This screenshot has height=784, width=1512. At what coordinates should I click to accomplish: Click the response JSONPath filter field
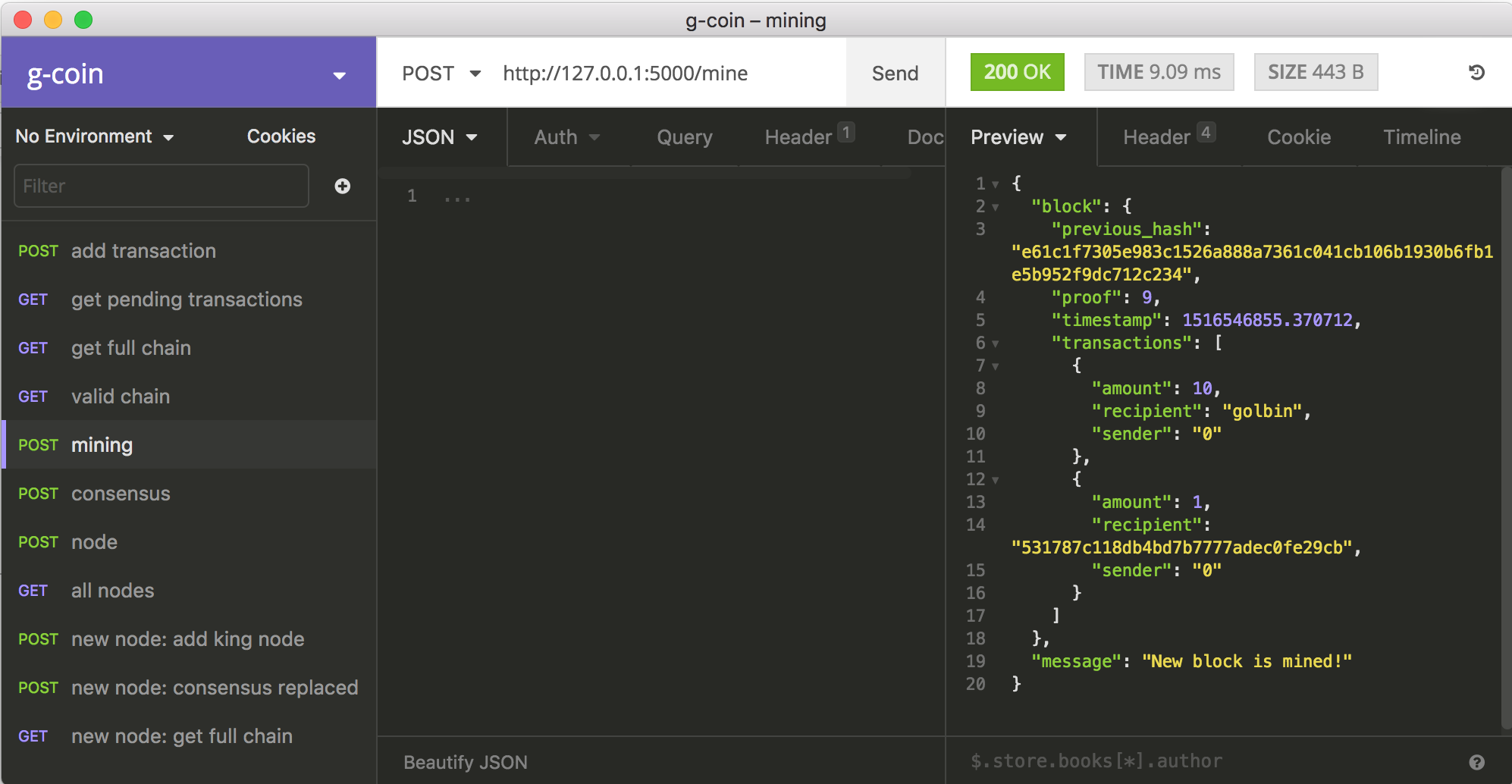coord(1206,761)
